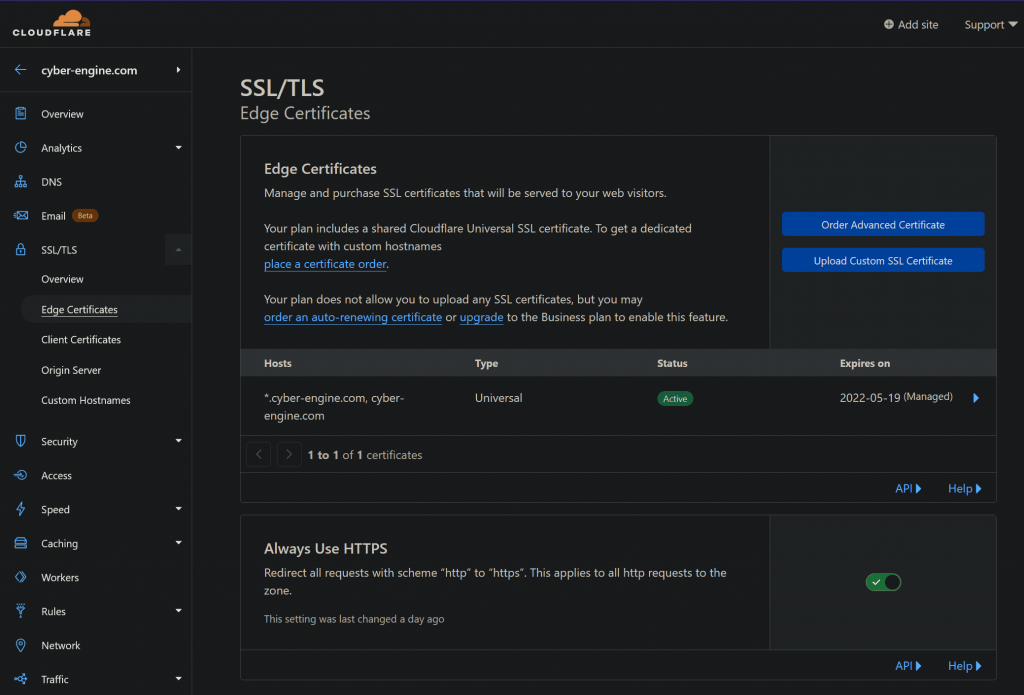Image resolution: width=1024 pixels, height=695 pixels.
Task: Click the Order Advanced Certificate button
Action: 883,225
